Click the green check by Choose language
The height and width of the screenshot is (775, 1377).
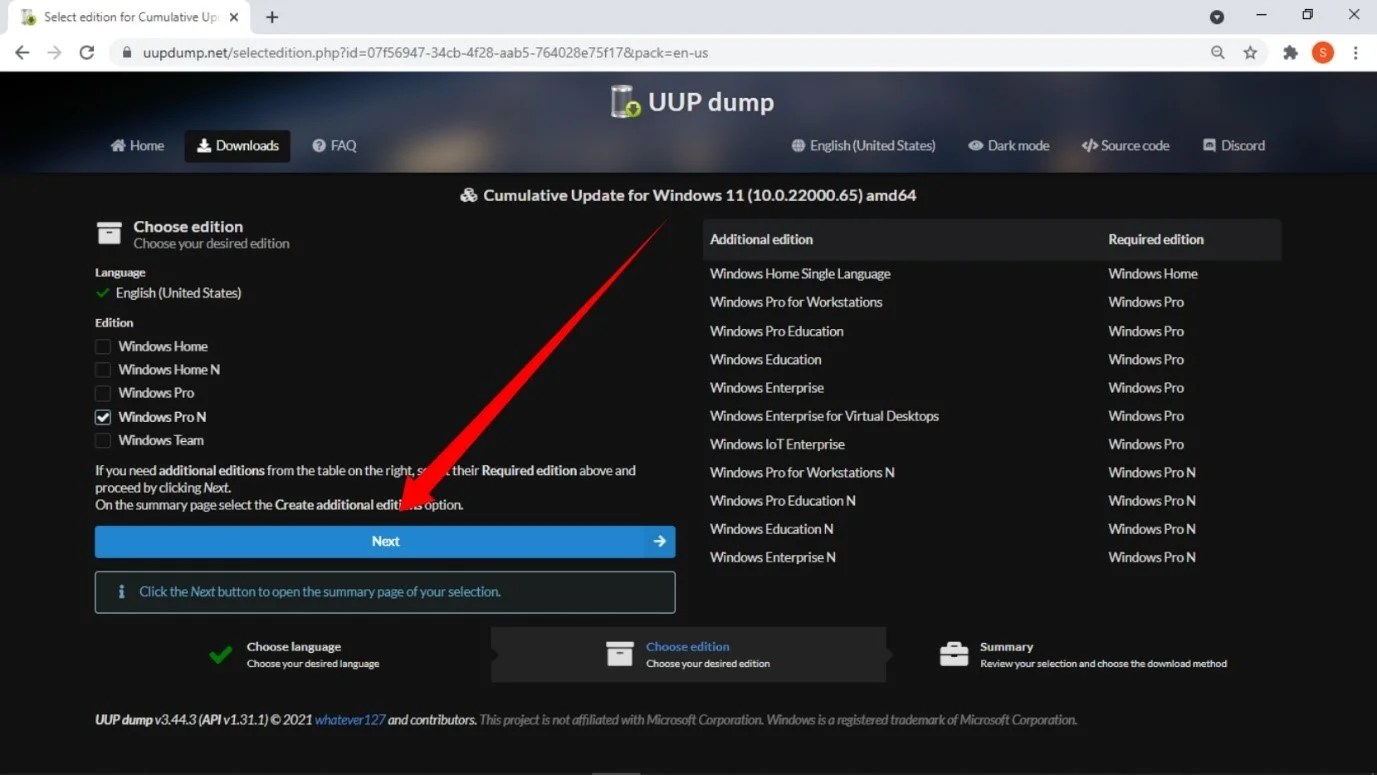point(221,655)
